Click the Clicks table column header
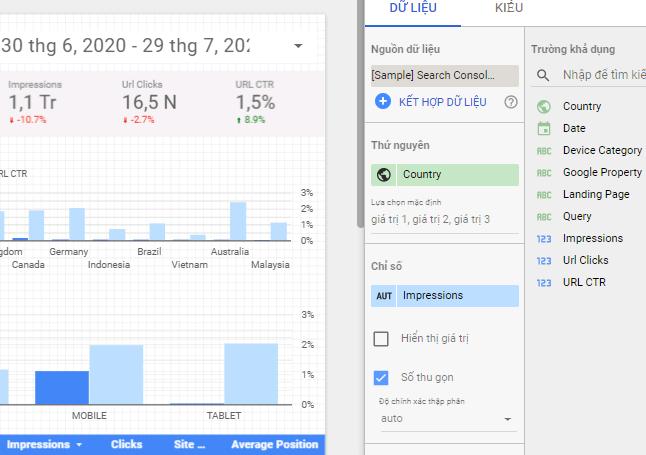Screen dimensions: 646x455 (126, 444)
